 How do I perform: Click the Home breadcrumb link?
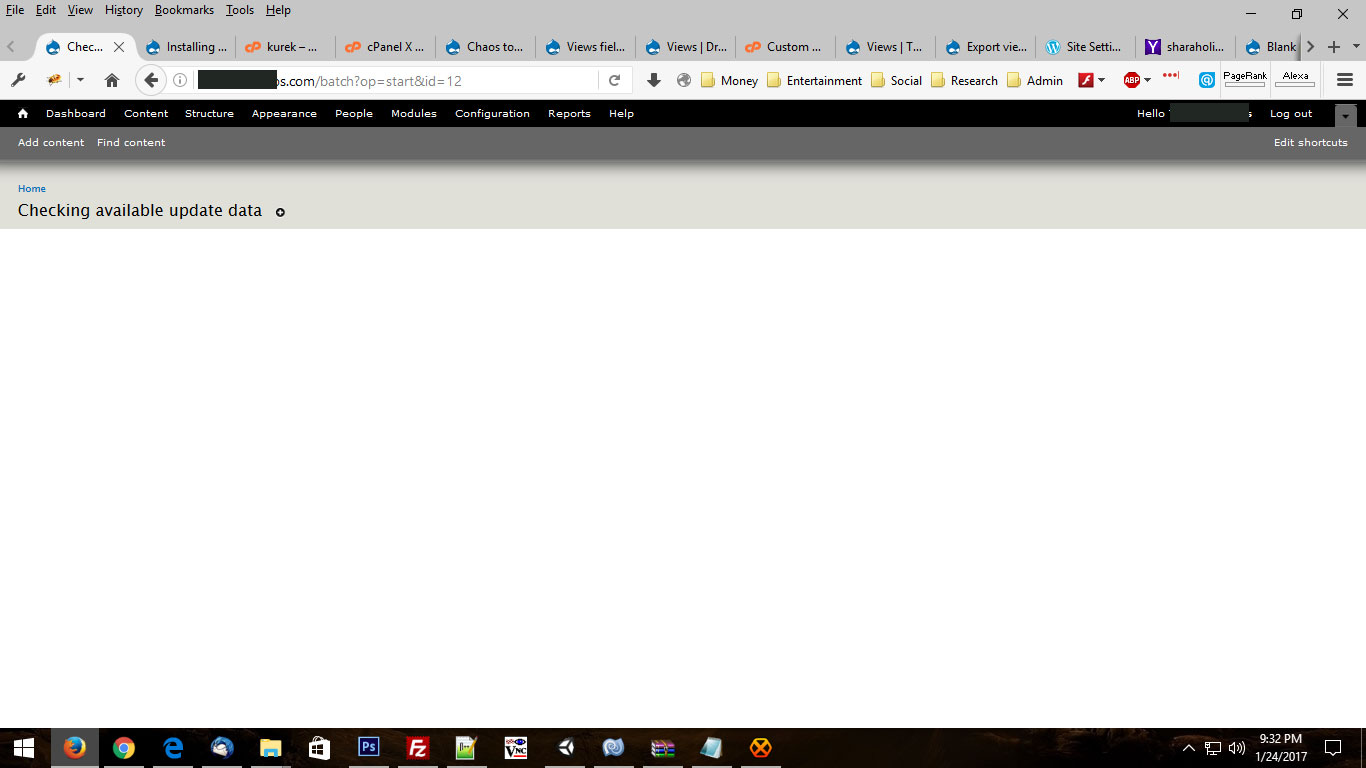[x=32, y=189]
